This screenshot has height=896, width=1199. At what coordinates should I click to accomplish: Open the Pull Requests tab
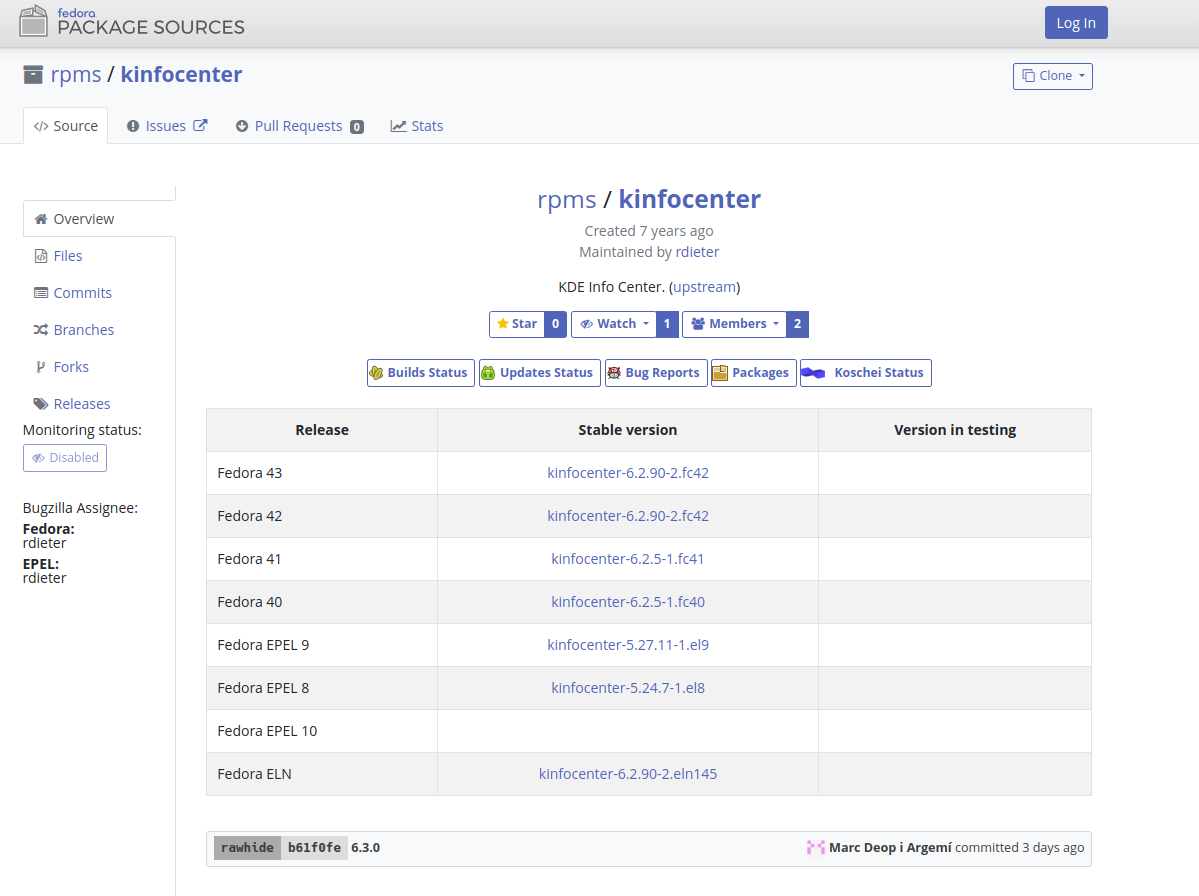(299, 125)
